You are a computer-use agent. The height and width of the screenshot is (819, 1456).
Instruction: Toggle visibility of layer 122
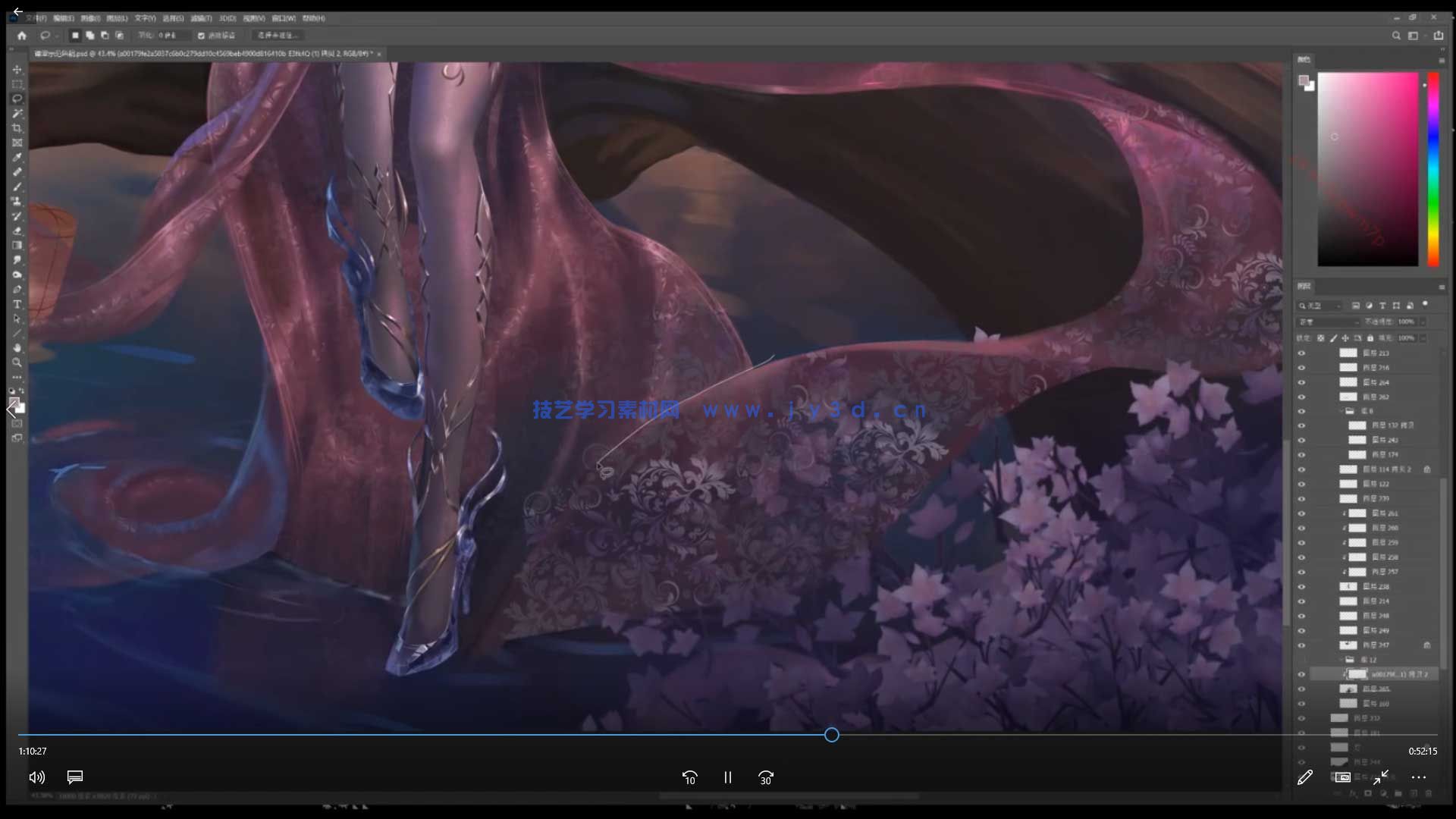[1301, 484]
